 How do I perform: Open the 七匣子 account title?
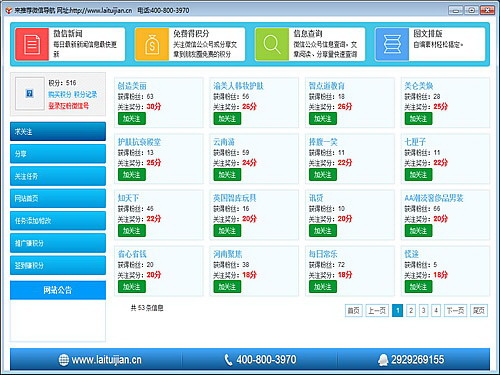point(415,142)
